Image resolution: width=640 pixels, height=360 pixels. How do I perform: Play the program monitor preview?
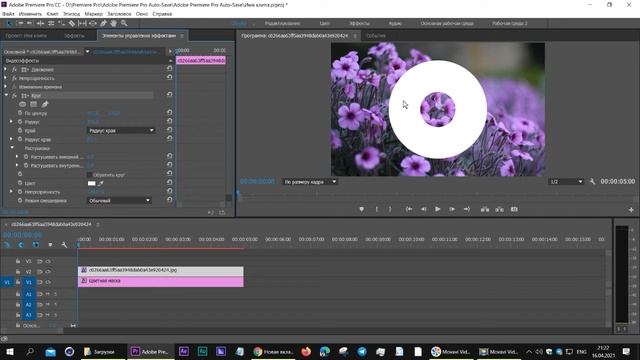[x=438, y=209]
